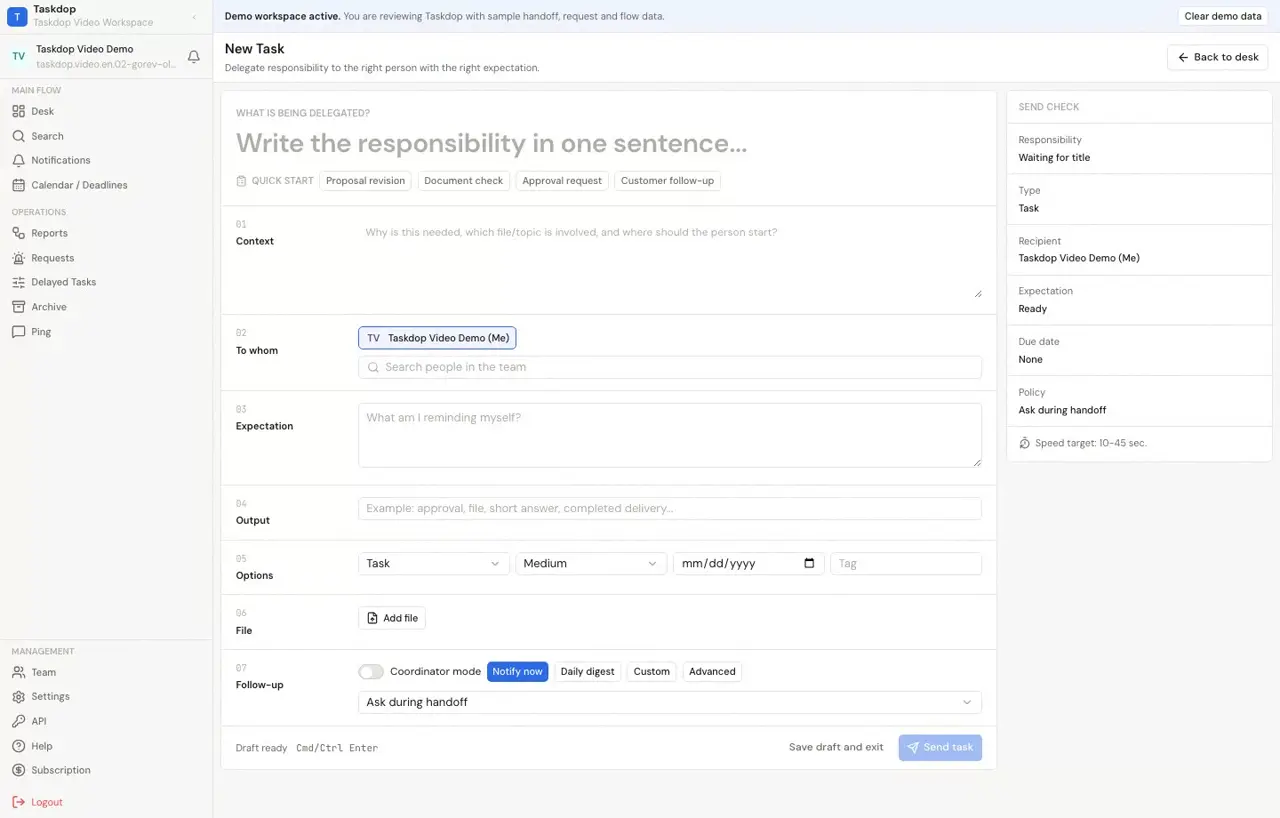Screen dimensions: 1280x818
Task: Choose Customer follow-up quick start
Action: (x=667, y=181)
